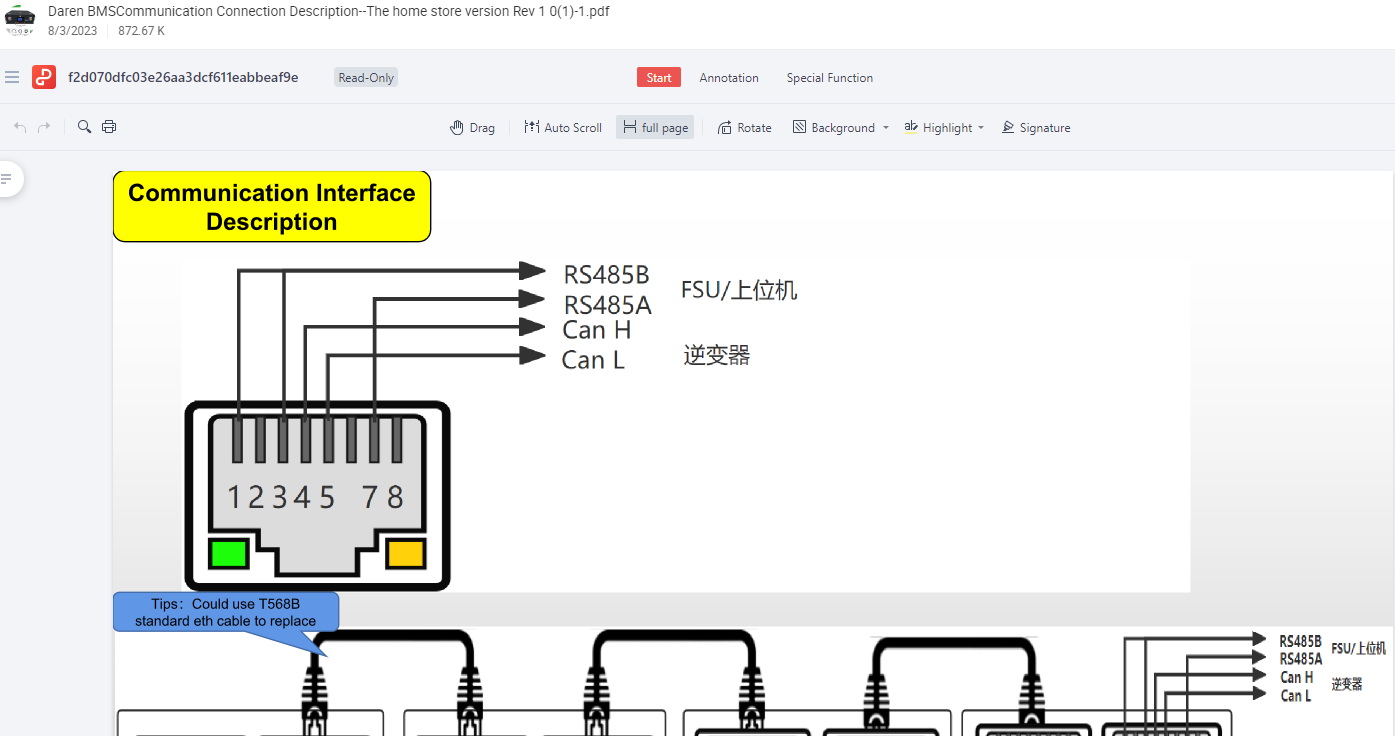Select the Drag hand tool
This screenshot has height=736, width=1395.
coord(473,128)
